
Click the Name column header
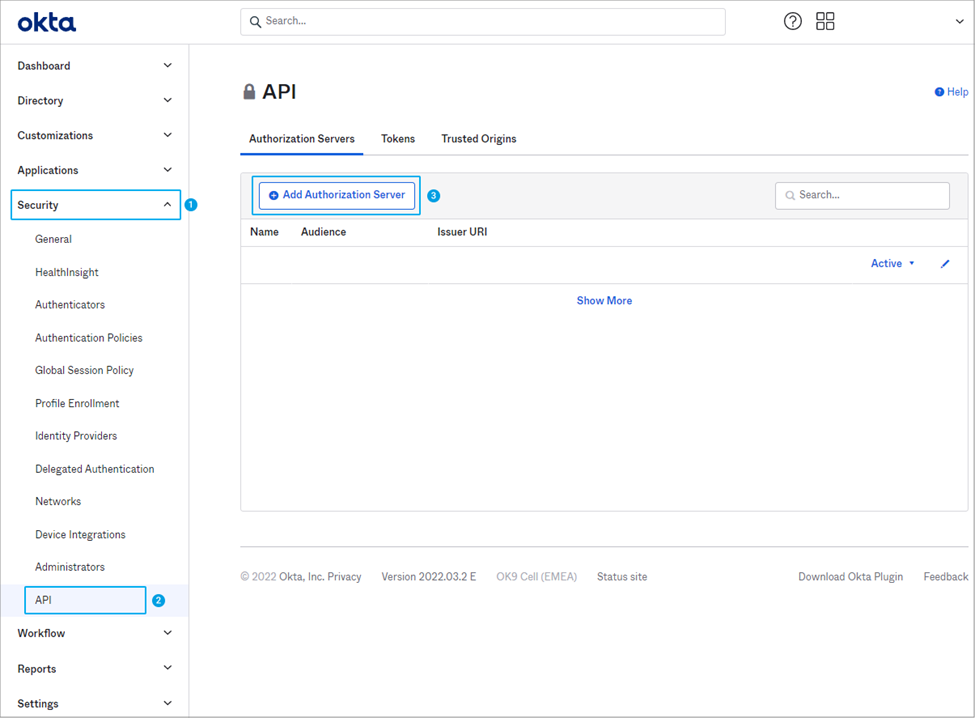point(264,232)
